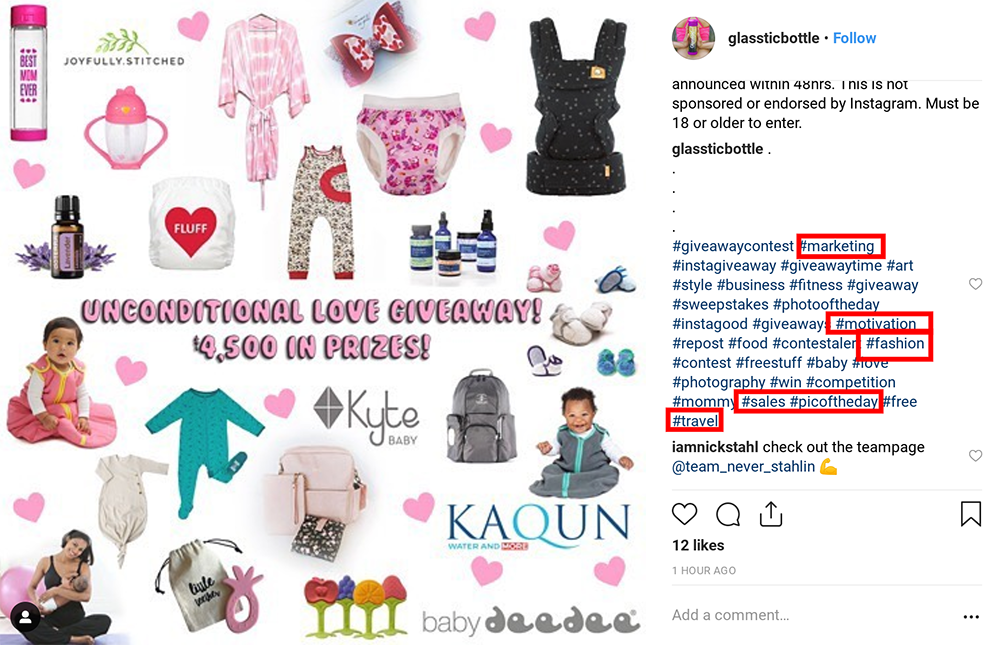View the 12 likes list

tap(698, 545)
